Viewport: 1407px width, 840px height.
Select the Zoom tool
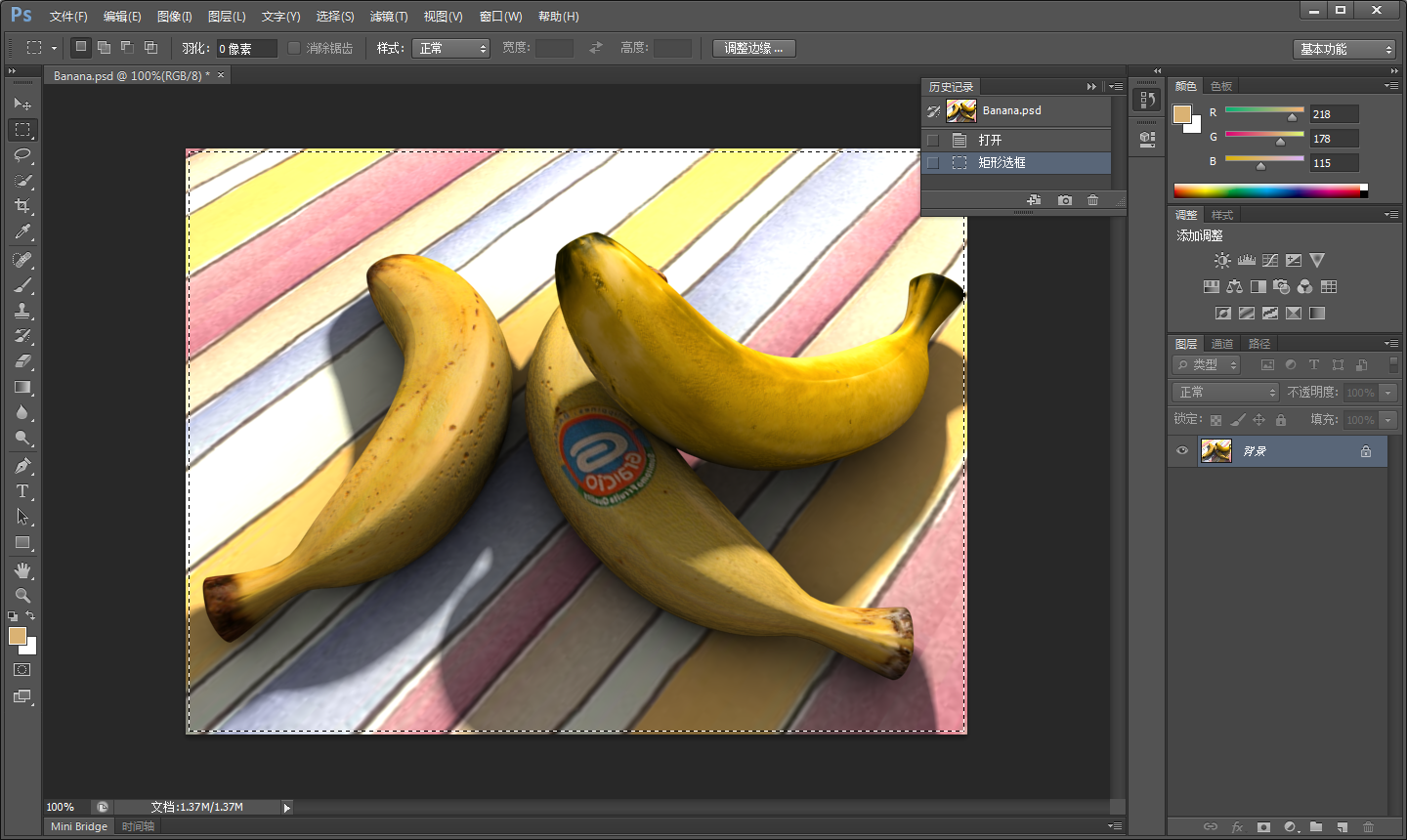pyautogui.click(x=22, y=596)
